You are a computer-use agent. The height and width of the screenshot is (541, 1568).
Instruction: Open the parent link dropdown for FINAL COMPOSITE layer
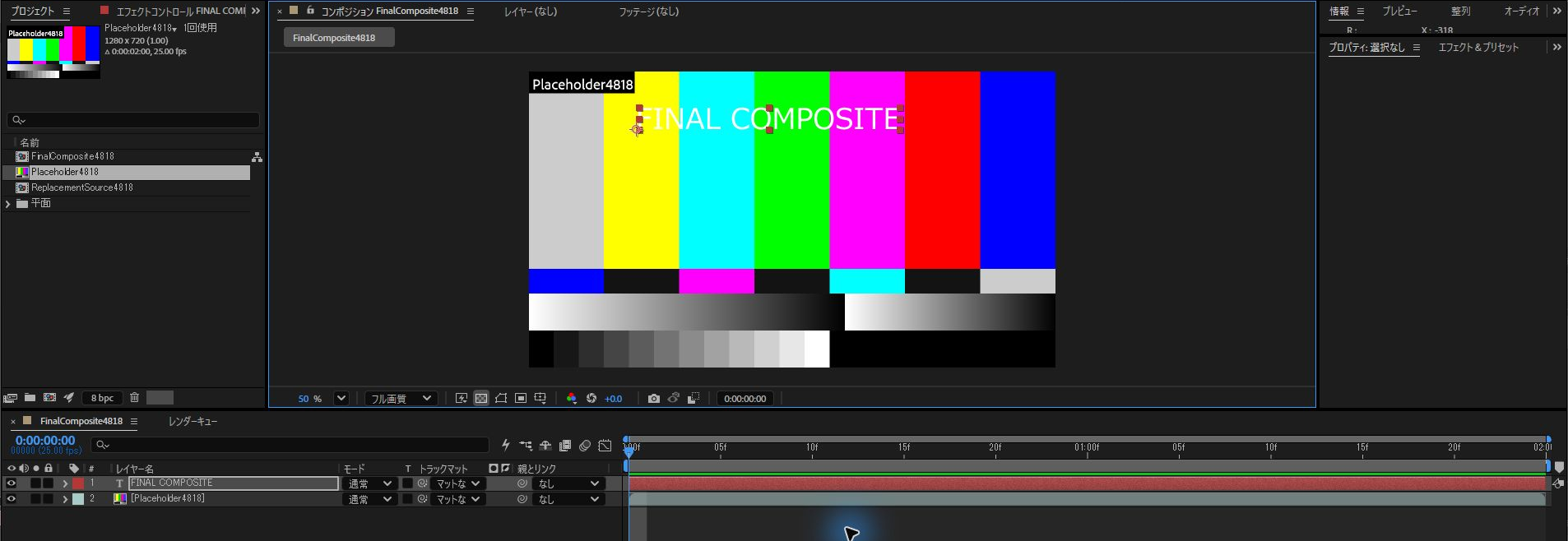point(568,483)
